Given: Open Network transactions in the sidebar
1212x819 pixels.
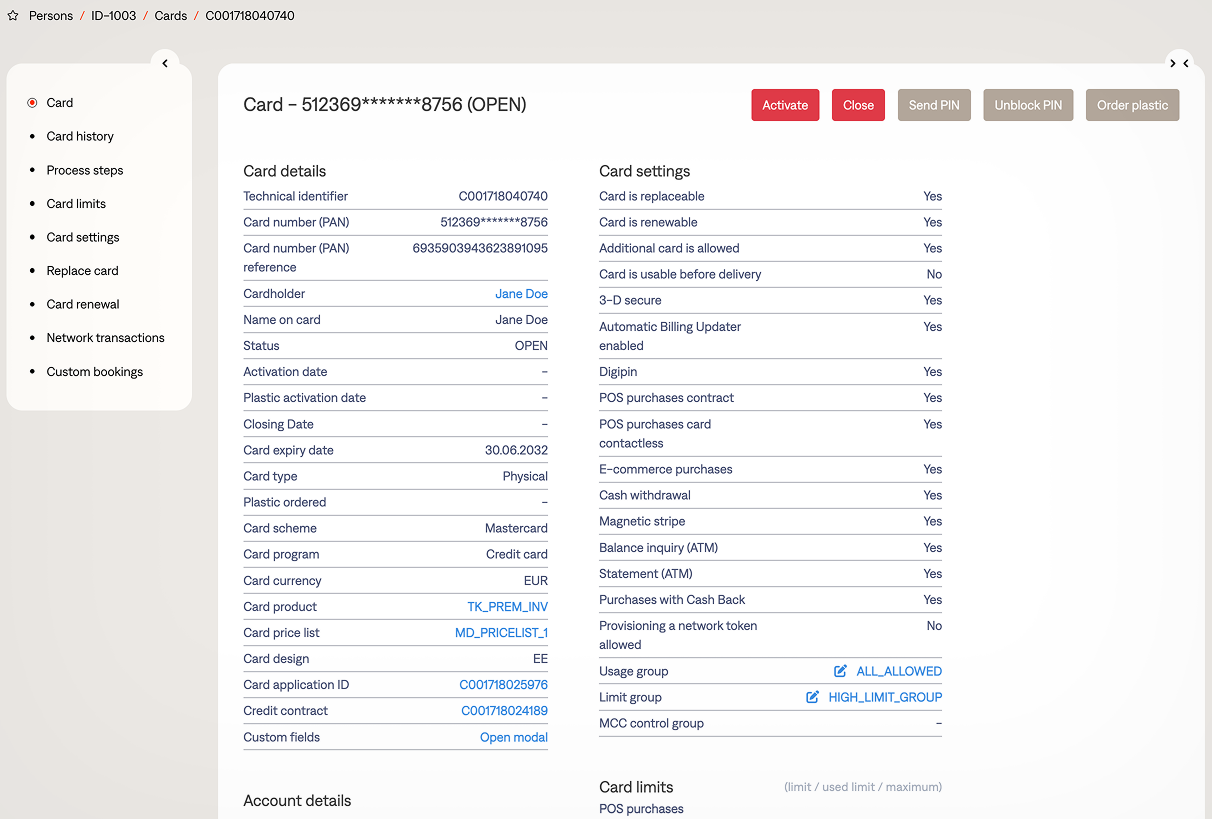Looking at the screenshot, I should coord(105,338).
